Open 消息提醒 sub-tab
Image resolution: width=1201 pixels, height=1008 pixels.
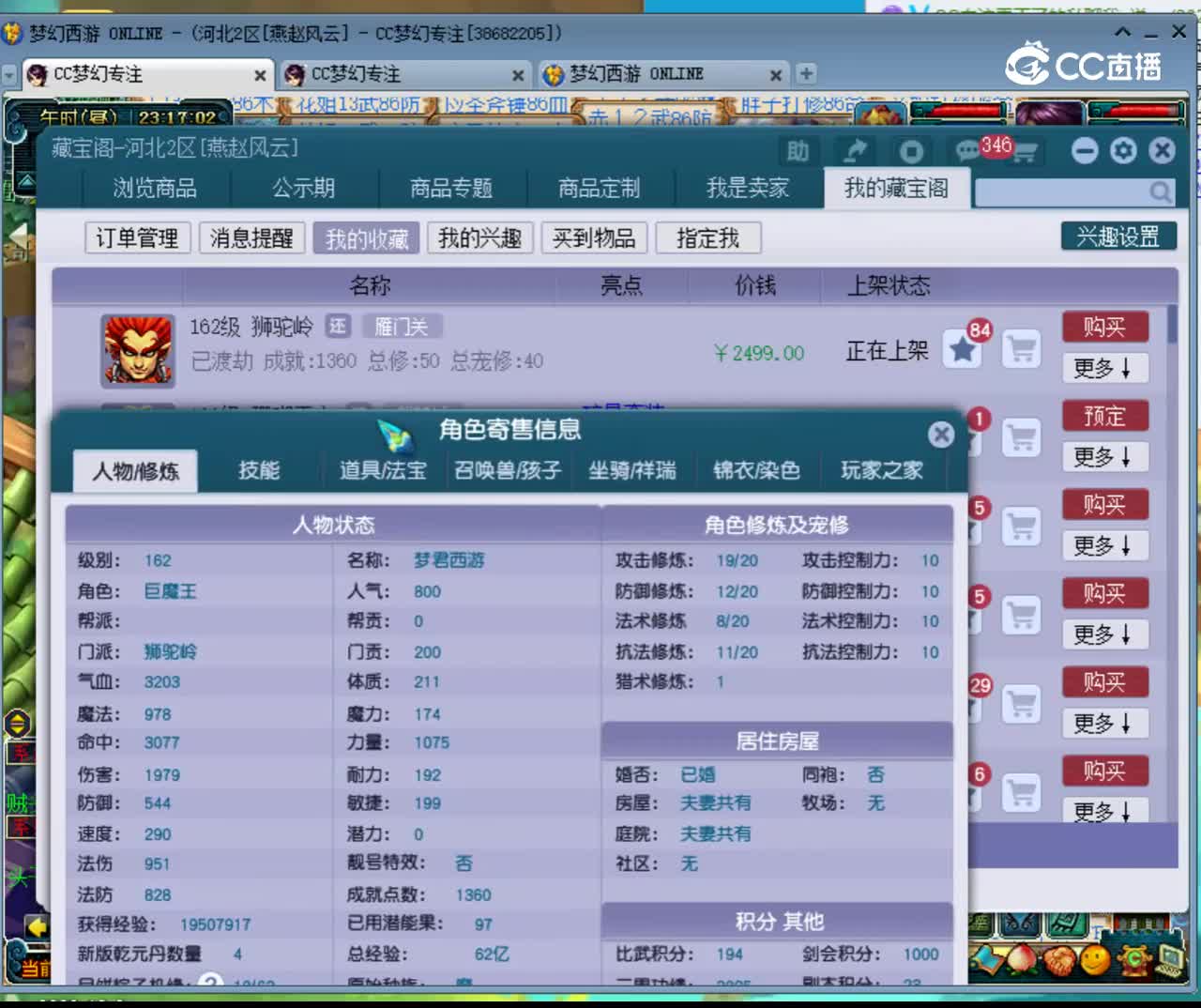(251, 237)
